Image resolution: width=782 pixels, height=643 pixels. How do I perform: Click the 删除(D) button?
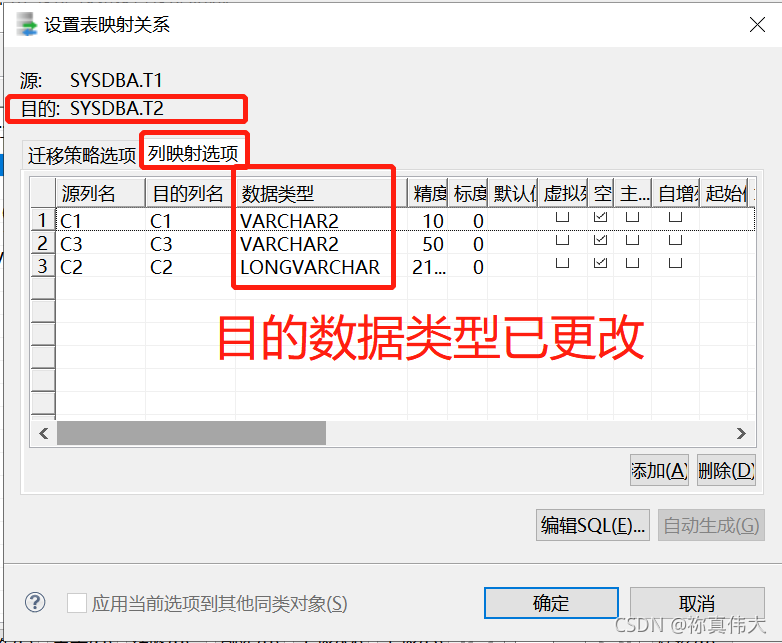(x=726, y=470)
